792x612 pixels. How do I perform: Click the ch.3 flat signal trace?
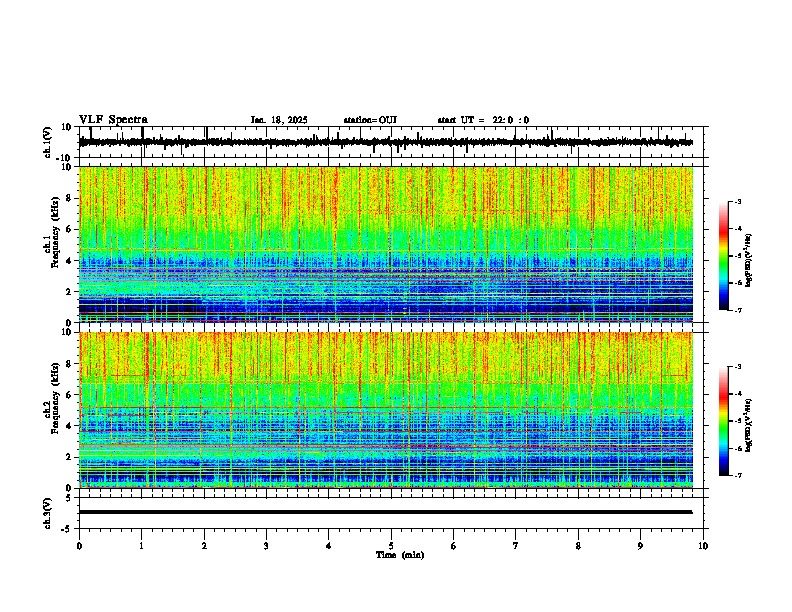[386, 512]
